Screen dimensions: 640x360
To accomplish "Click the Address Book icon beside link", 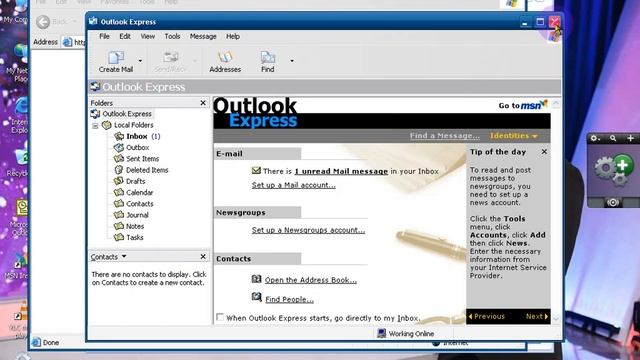I will point(256,279).
